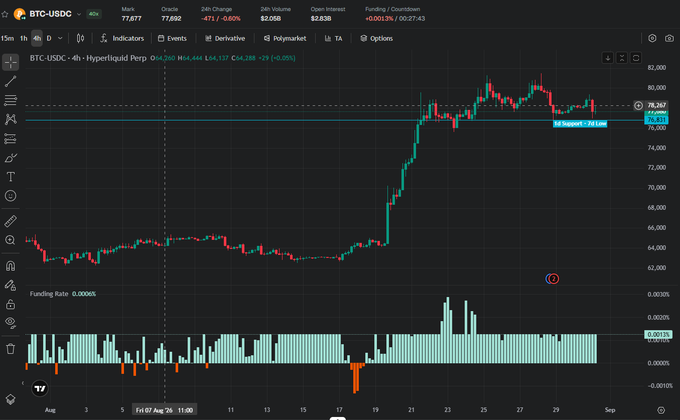The width and height of the screenshot is (680, 420).
Task: Hide all drawings with eye icon
Action: 10,323
